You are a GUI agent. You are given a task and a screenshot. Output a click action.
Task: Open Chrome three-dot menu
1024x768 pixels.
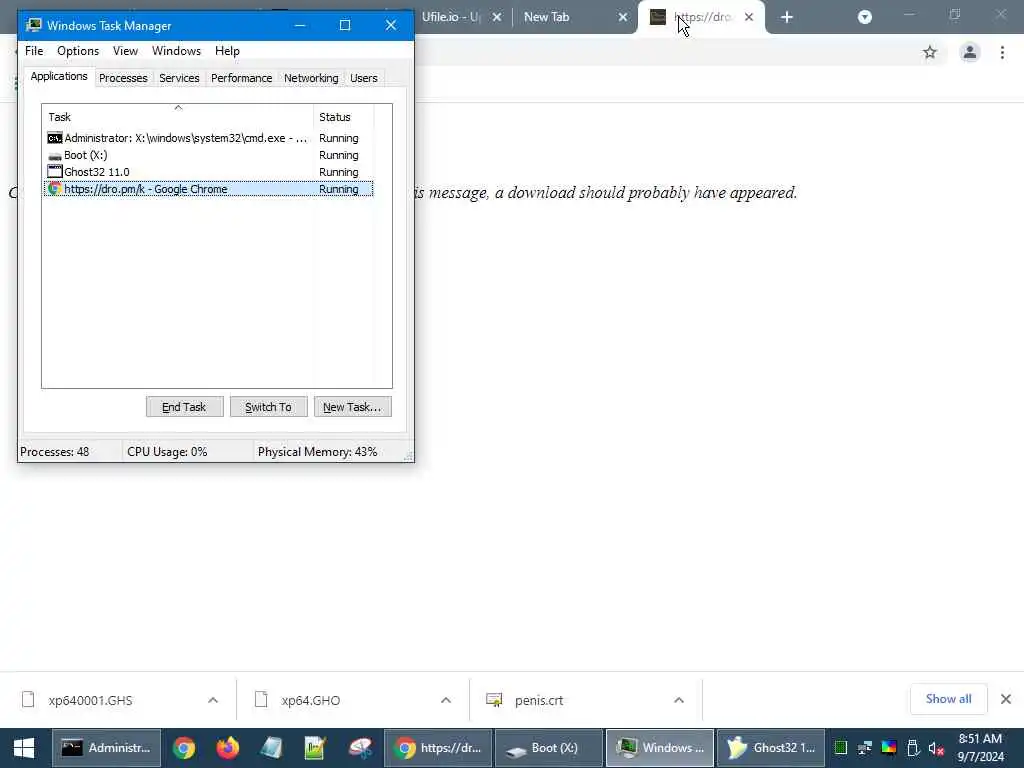coord(1002,52)
